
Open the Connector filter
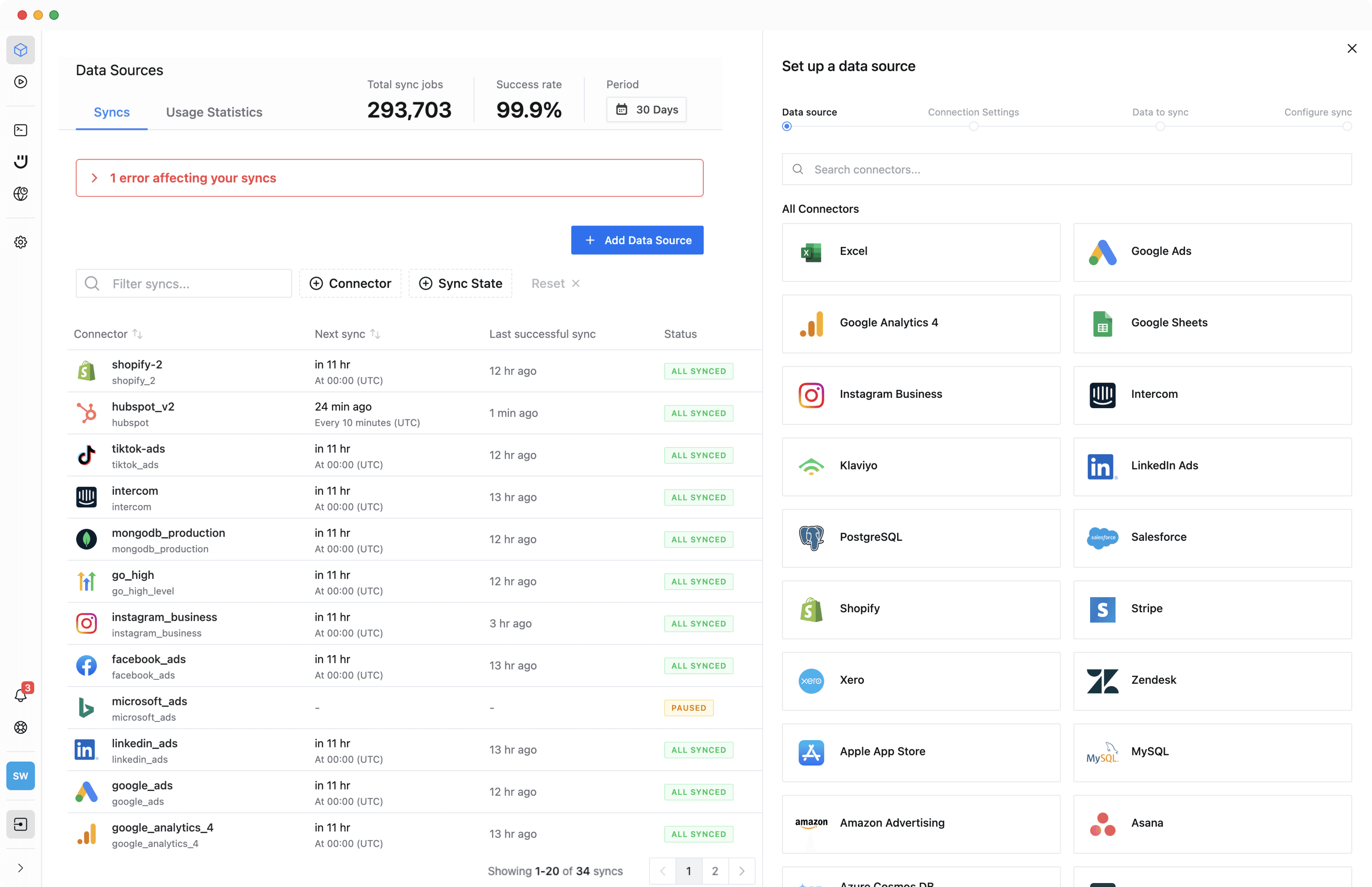pos(350,283)
